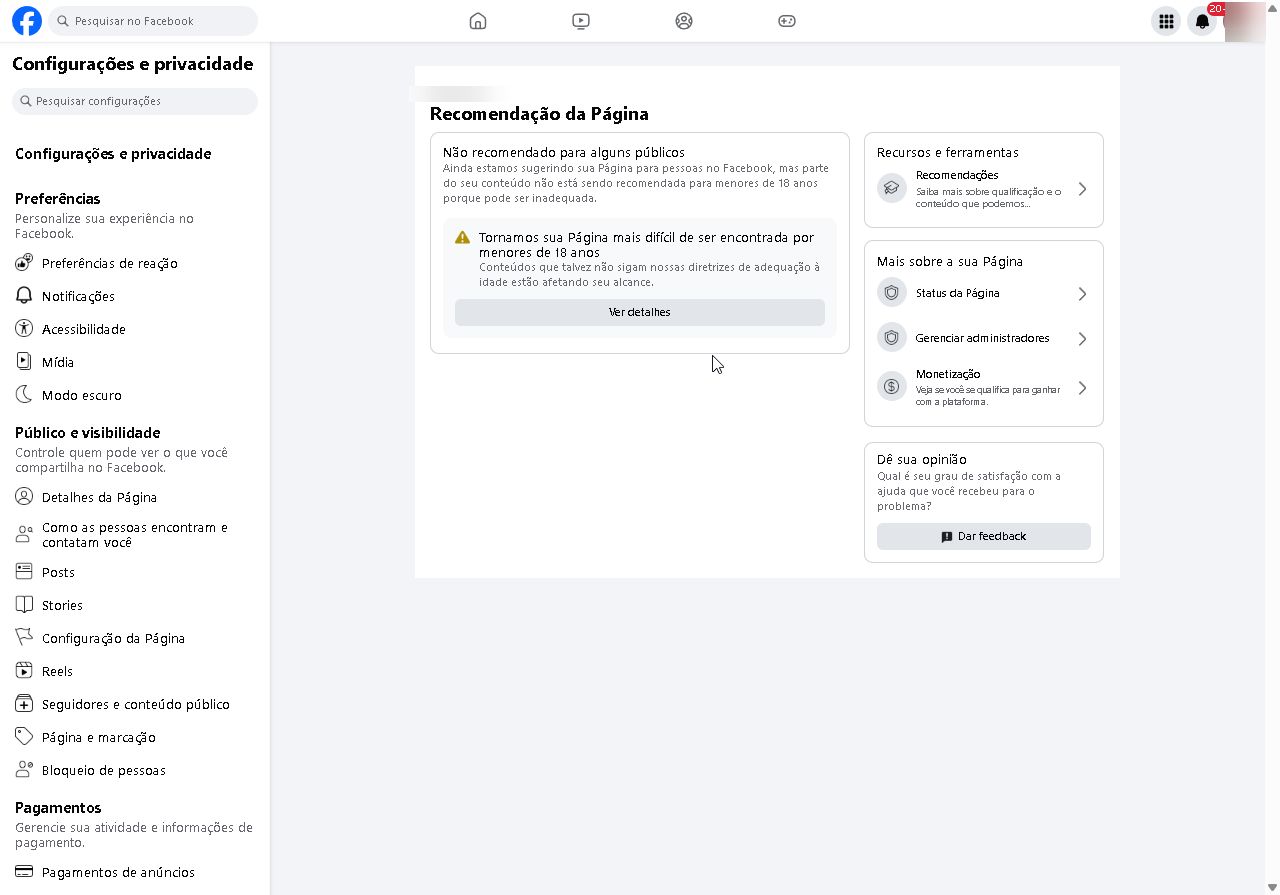Expand Monetização chevron arrow
The image size is (1280, 895).
[1082, 388]
